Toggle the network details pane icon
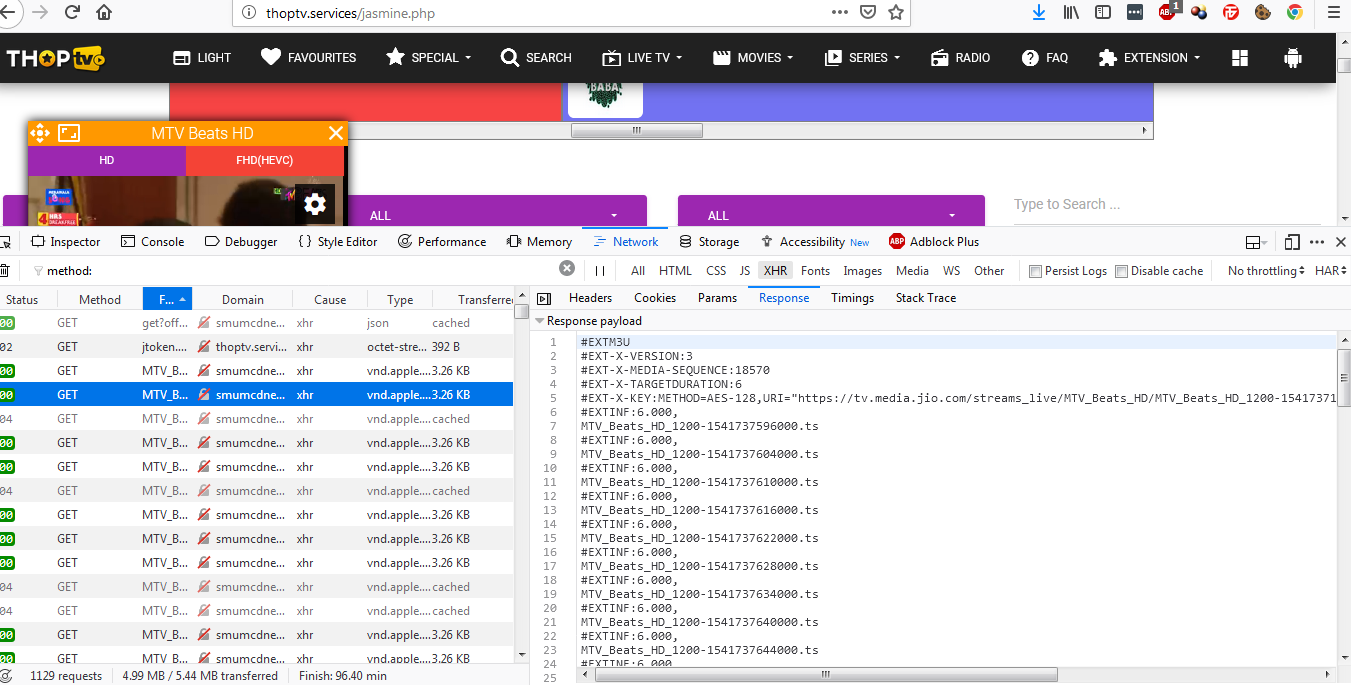 click(x=544, y=298)
